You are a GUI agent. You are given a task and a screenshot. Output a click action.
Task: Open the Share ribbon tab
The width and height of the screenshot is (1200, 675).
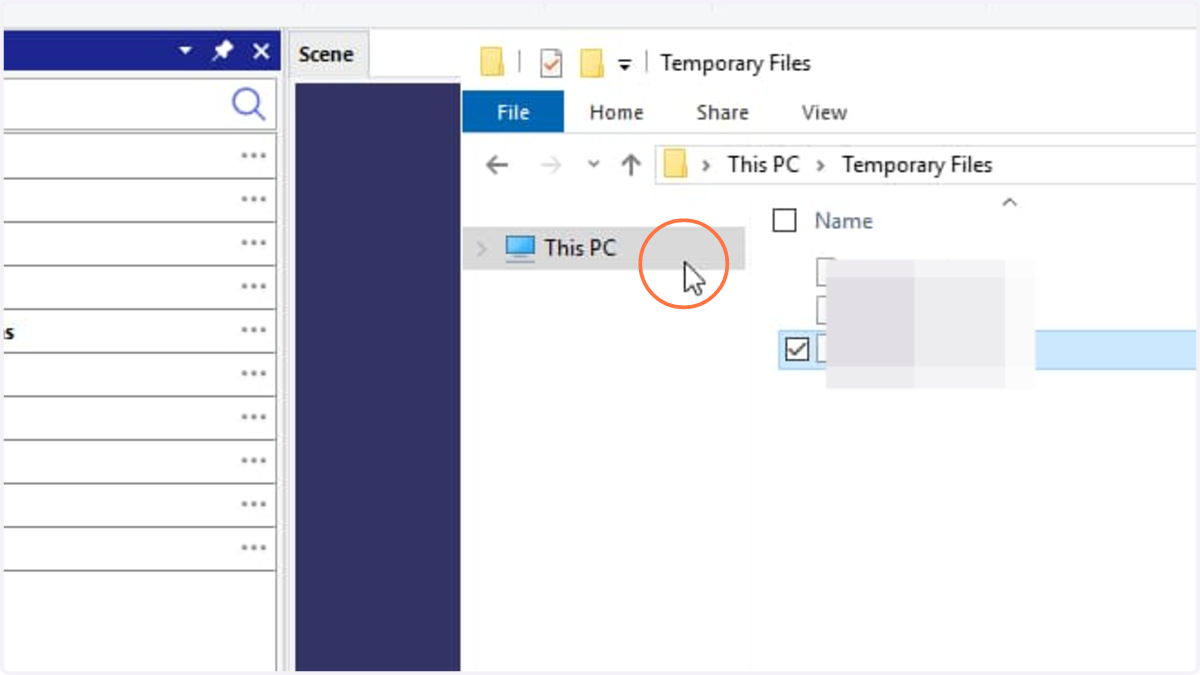(722, 112)
